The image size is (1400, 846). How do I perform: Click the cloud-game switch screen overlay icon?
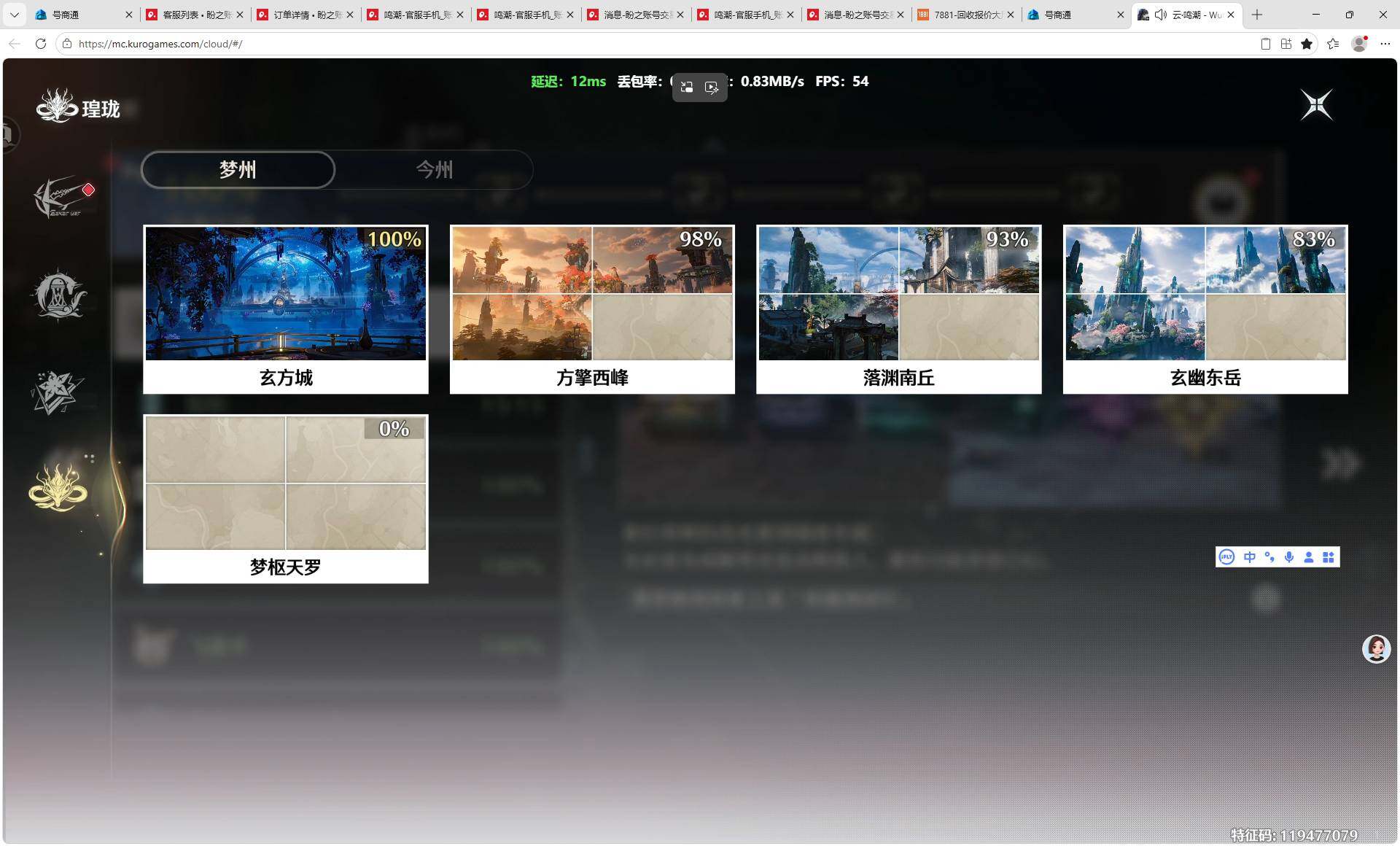click(x=687, y=88)
